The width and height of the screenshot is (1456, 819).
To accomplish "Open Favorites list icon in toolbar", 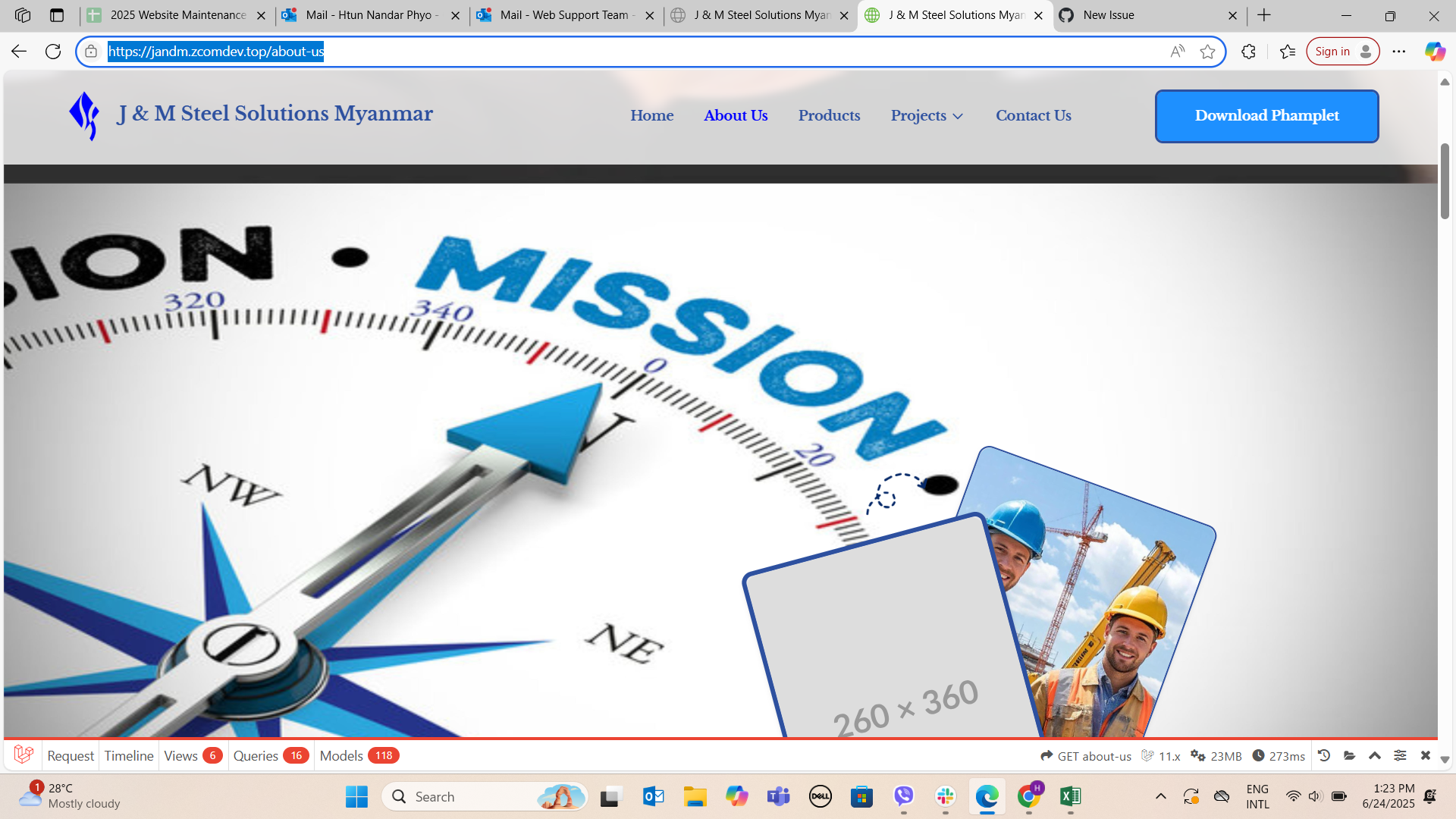I will (x=1287, y=52).
